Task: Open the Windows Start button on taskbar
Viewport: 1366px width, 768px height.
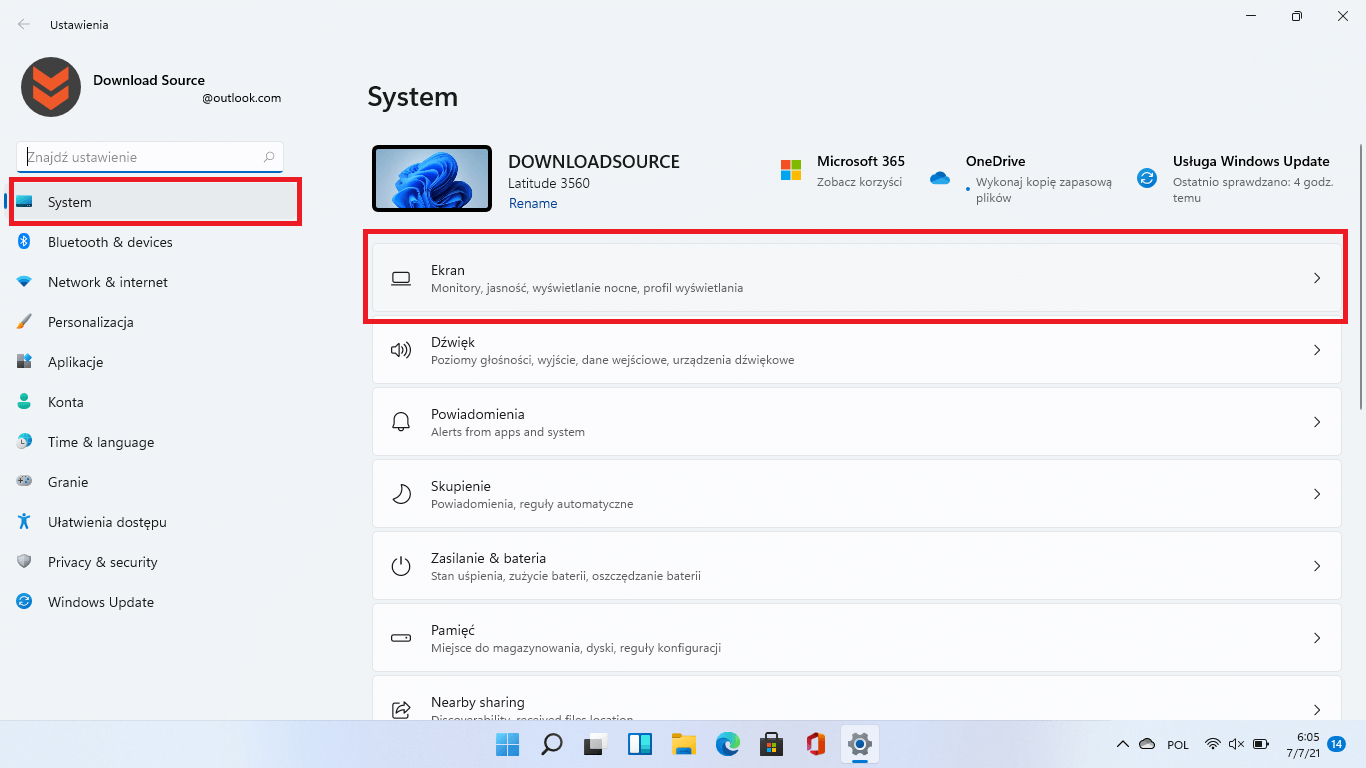Action: click(508, 744)
